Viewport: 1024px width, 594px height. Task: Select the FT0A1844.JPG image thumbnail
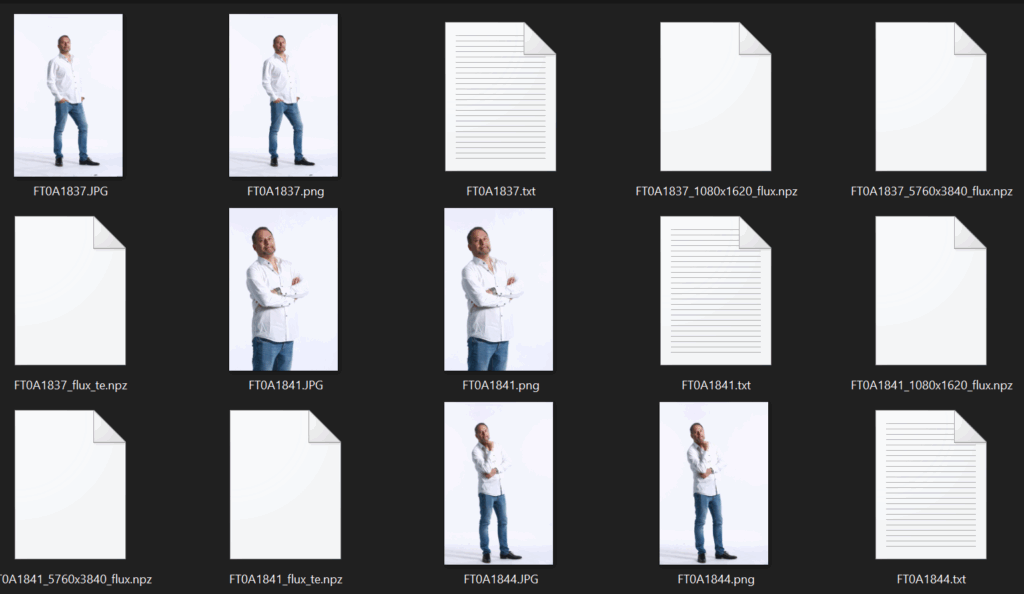[499, 484]
